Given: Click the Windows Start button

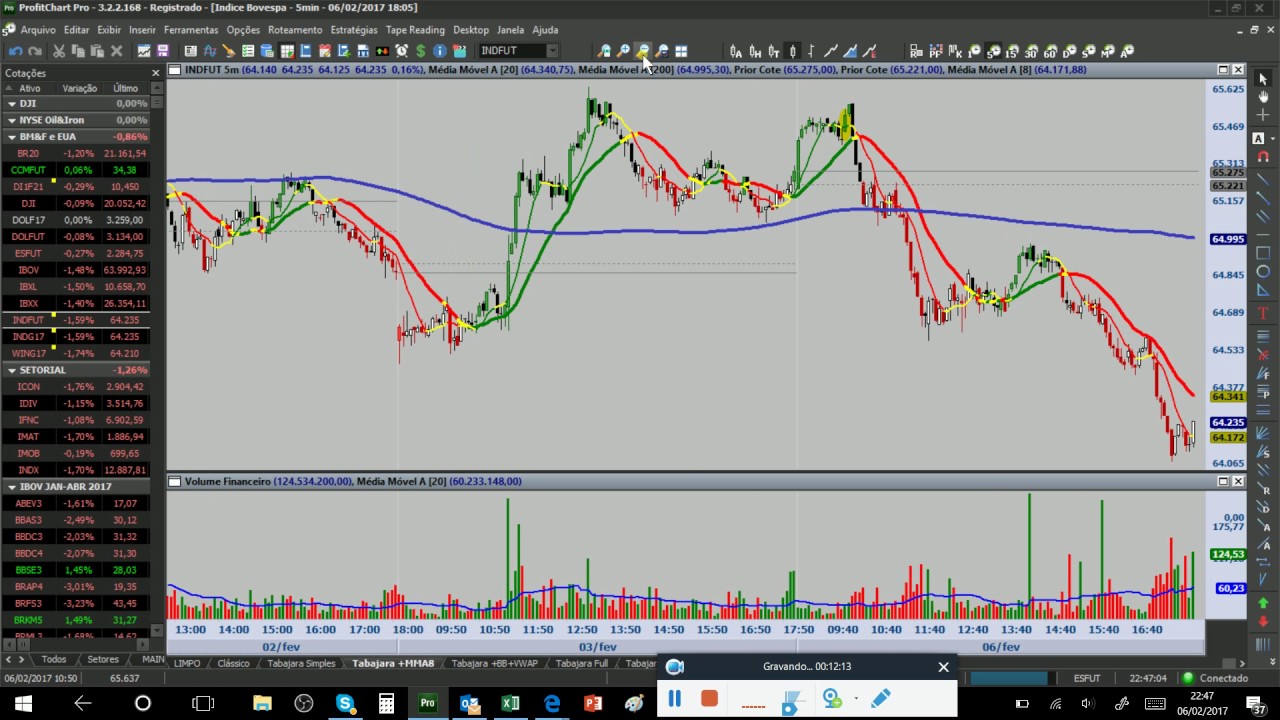Looking at the screenshot, I should [x=22, y=703].
